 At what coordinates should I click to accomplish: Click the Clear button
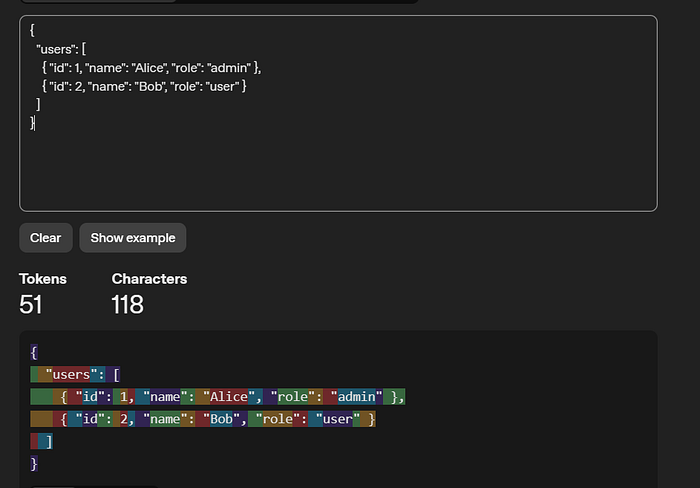(x=45, y=238)
